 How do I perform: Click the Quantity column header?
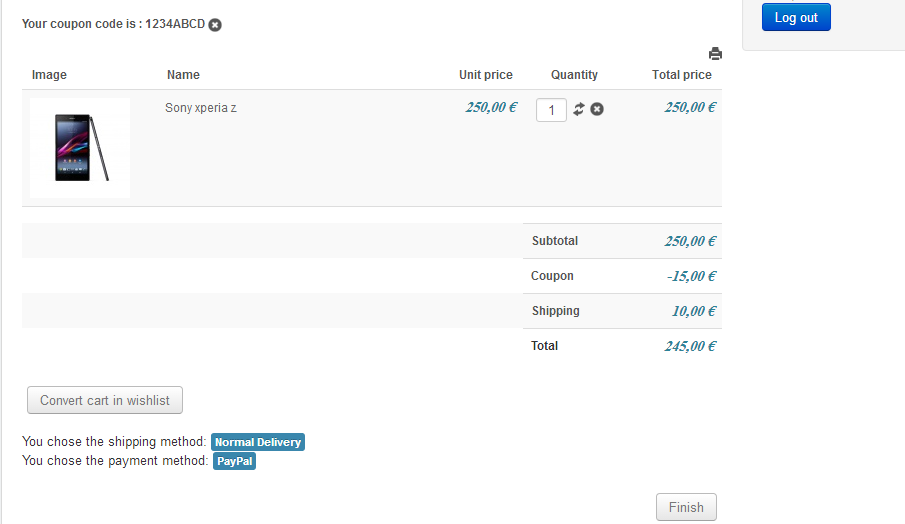(x=574, y=75)
